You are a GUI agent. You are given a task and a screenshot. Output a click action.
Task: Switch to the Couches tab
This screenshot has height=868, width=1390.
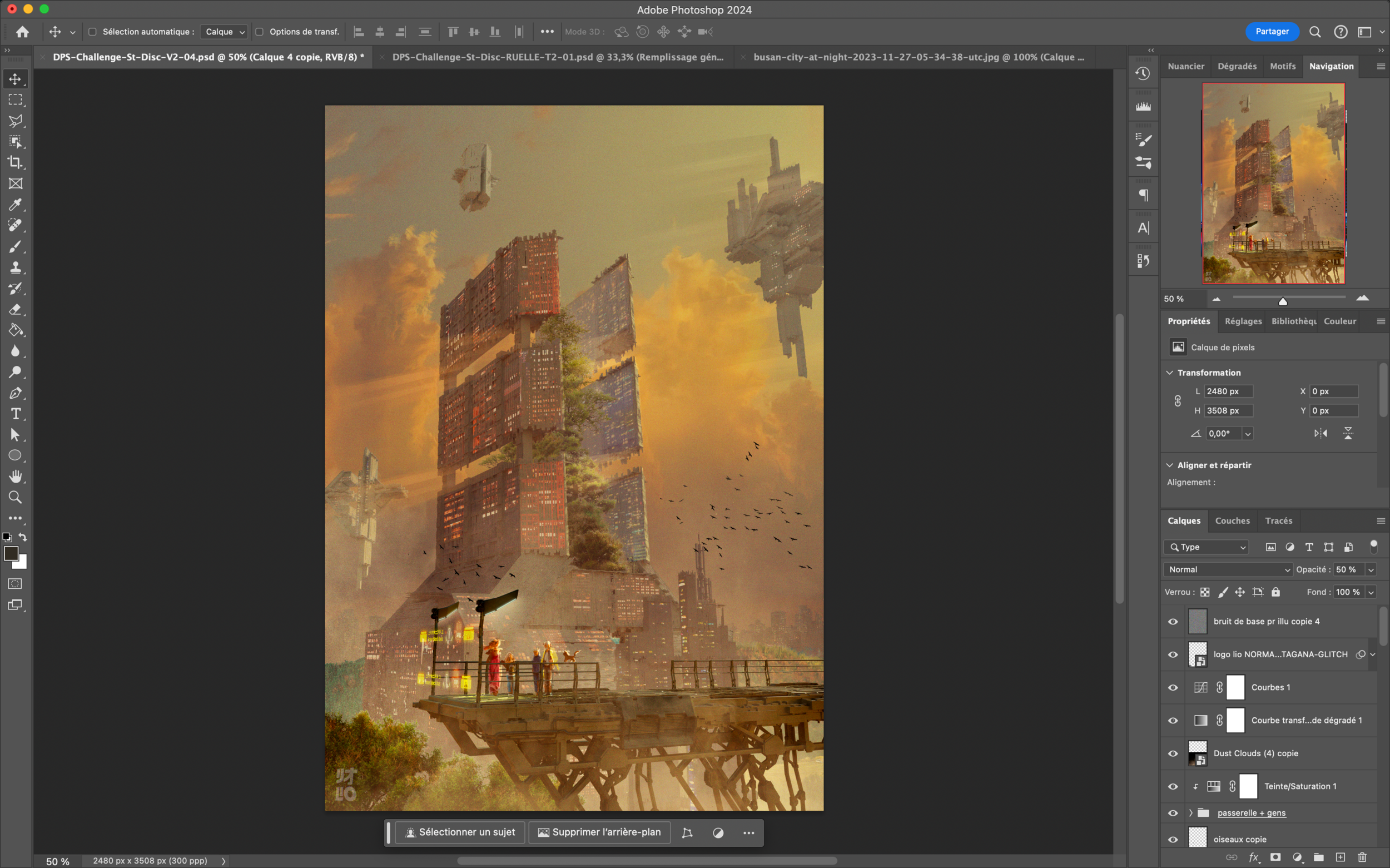click(x=1232, y=520)
